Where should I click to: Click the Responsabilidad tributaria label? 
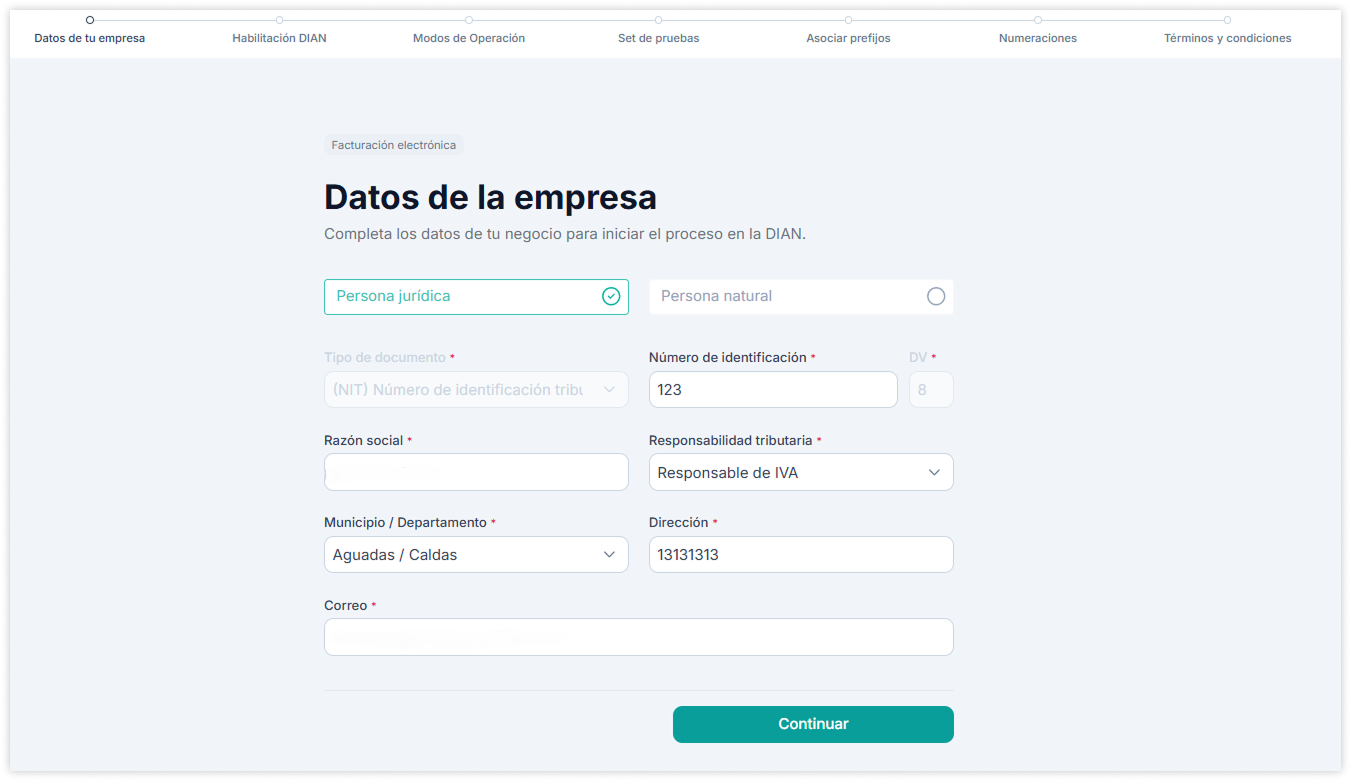coord(730,441)
